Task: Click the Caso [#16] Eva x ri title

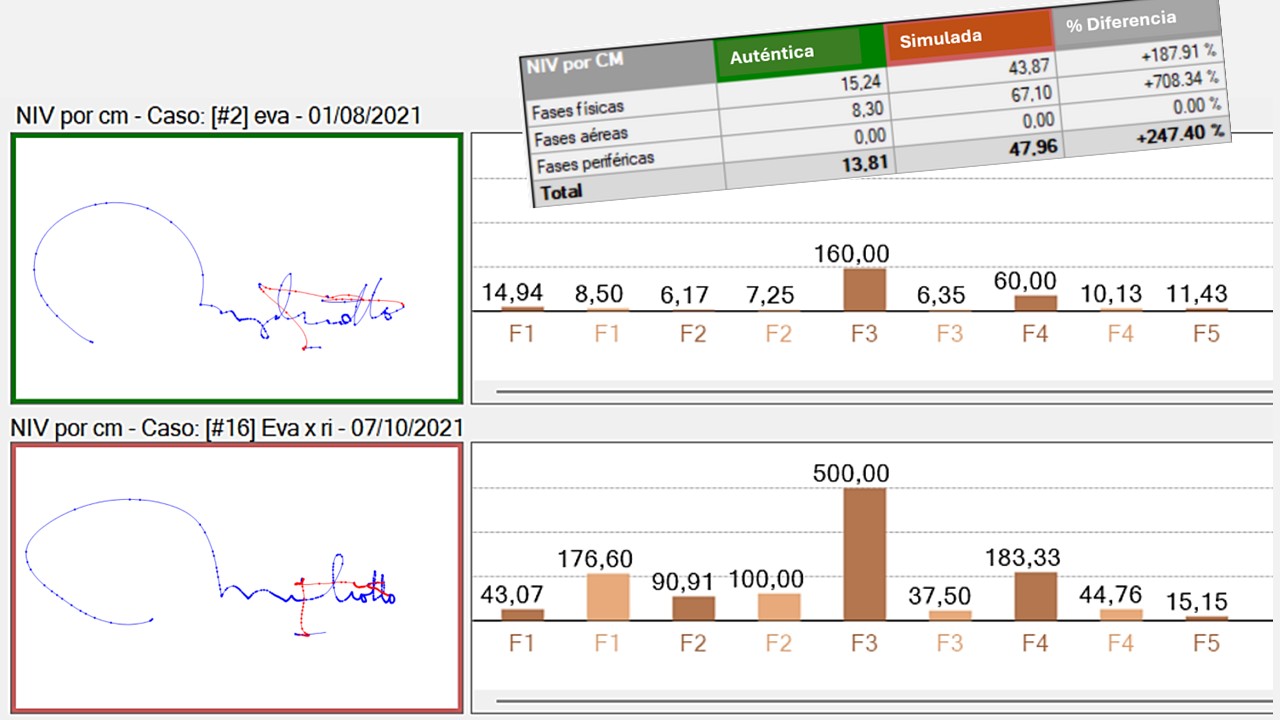Action: point(238,428)
